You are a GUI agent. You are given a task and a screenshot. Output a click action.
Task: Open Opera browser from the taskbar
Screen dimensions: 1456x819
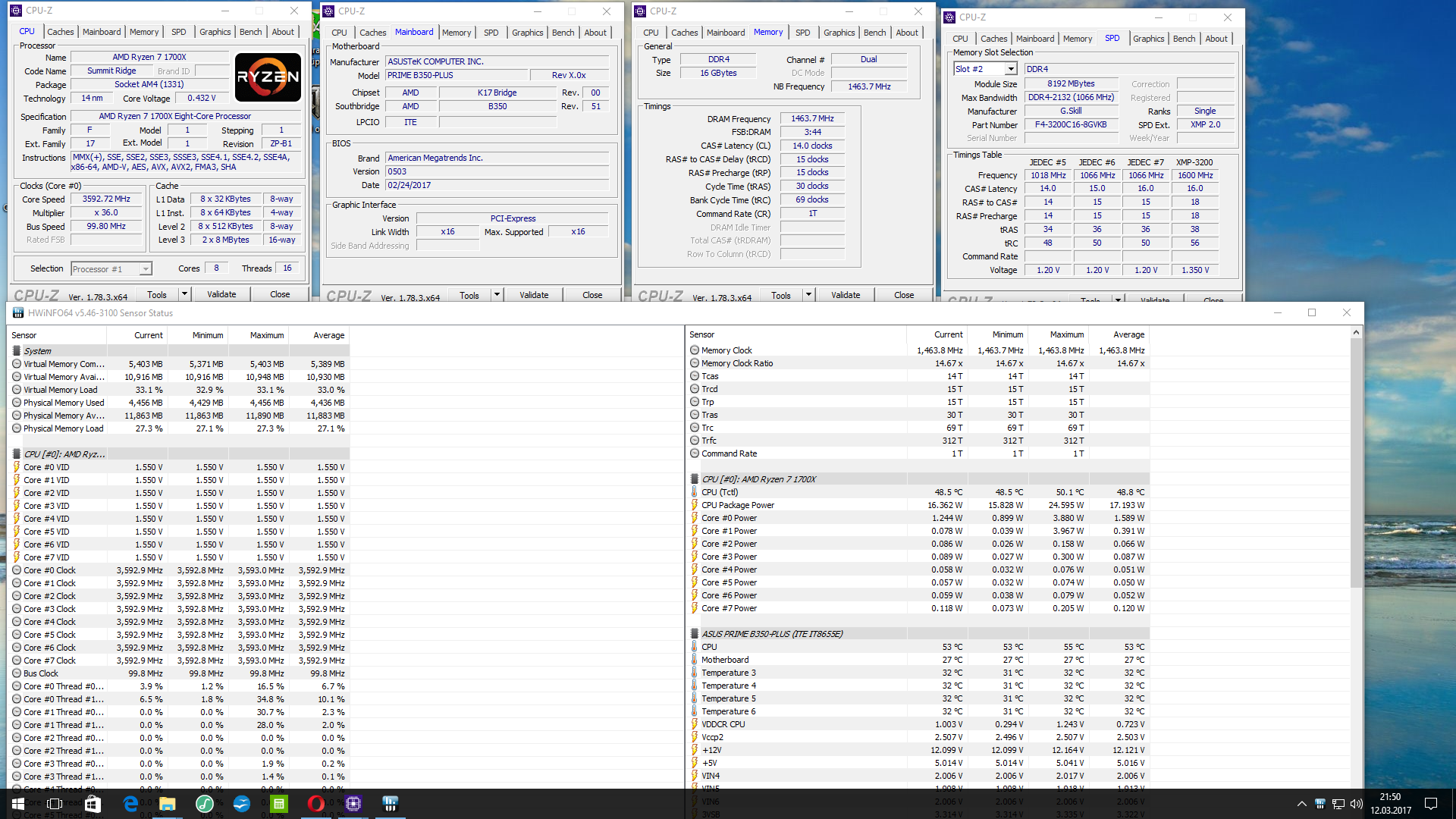click(315, 803)
